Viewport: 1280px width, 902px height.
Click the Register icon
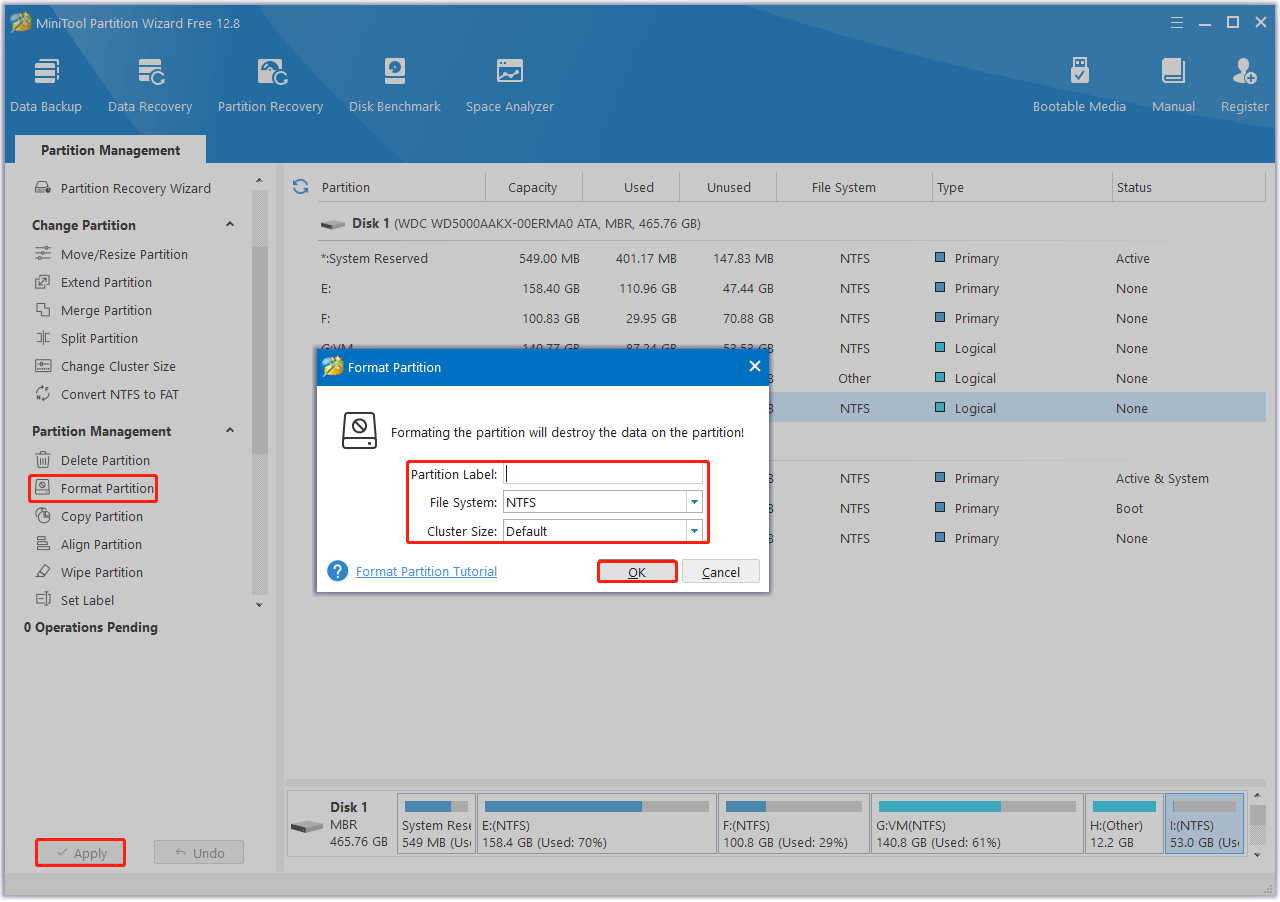click(1244, 85)
